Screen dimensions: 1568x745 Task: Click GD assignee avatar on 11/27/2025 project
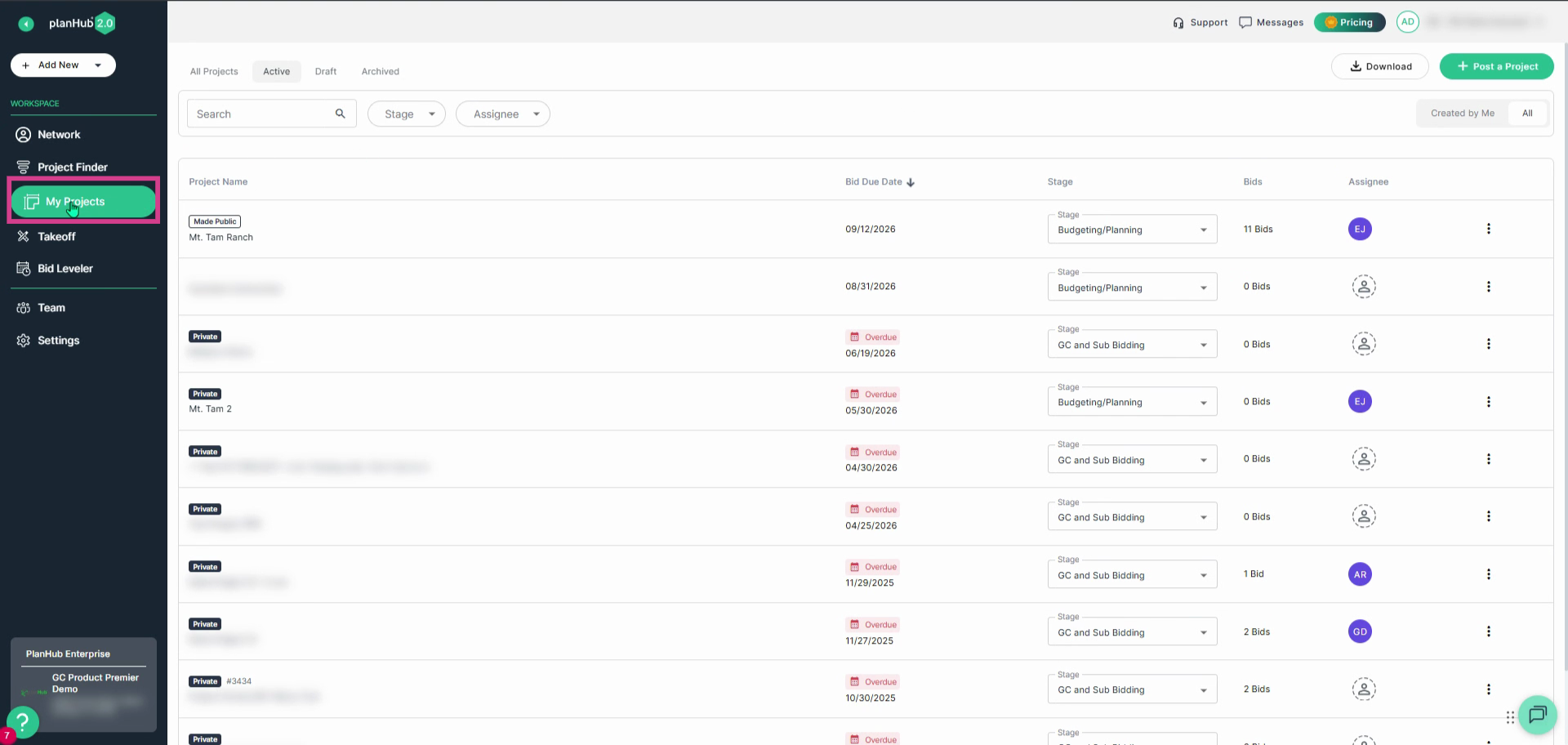(x=1360, y=631)
